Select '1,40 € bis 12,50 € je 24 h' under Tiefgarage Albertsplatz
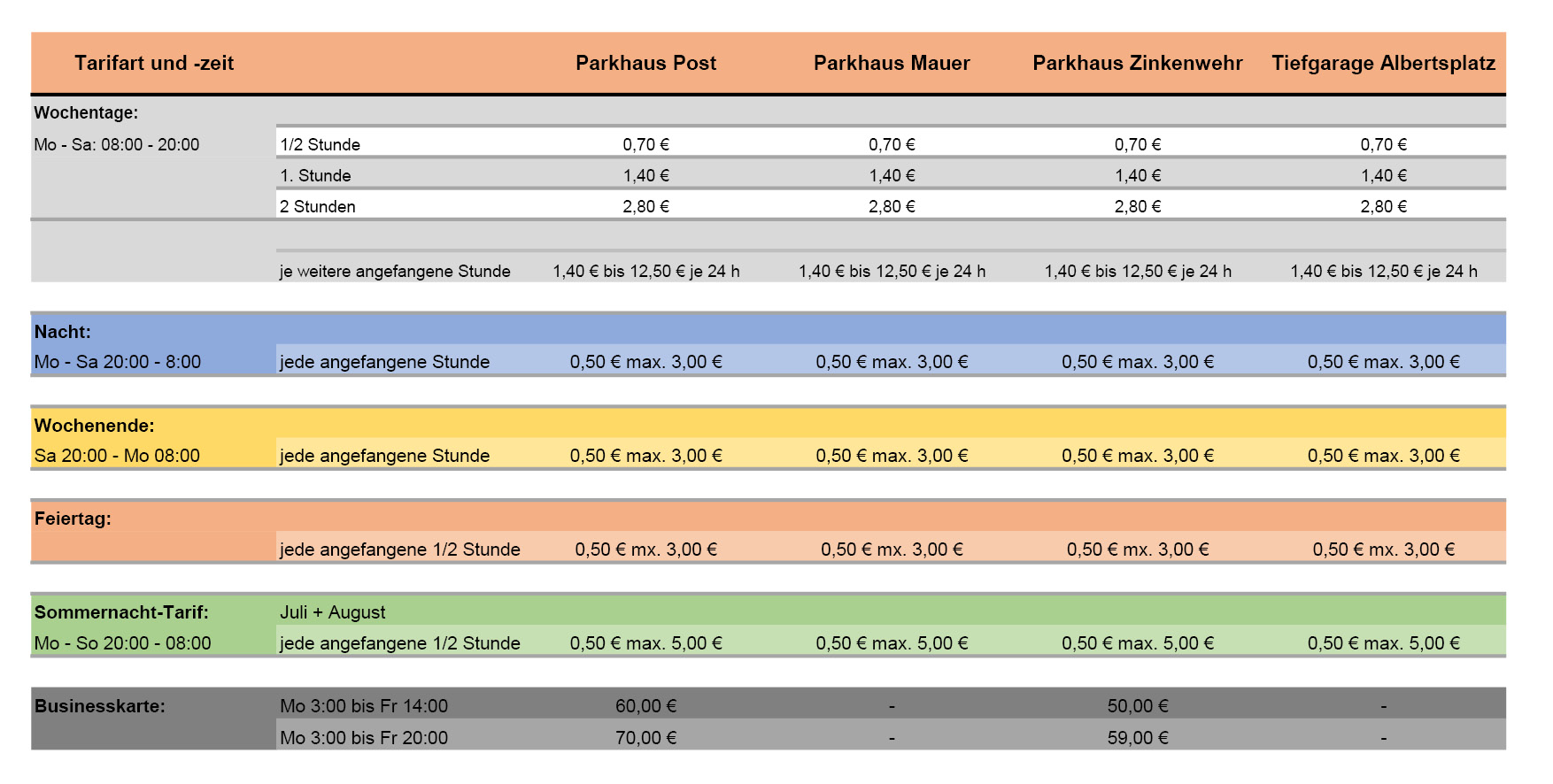 point(1384,271)
